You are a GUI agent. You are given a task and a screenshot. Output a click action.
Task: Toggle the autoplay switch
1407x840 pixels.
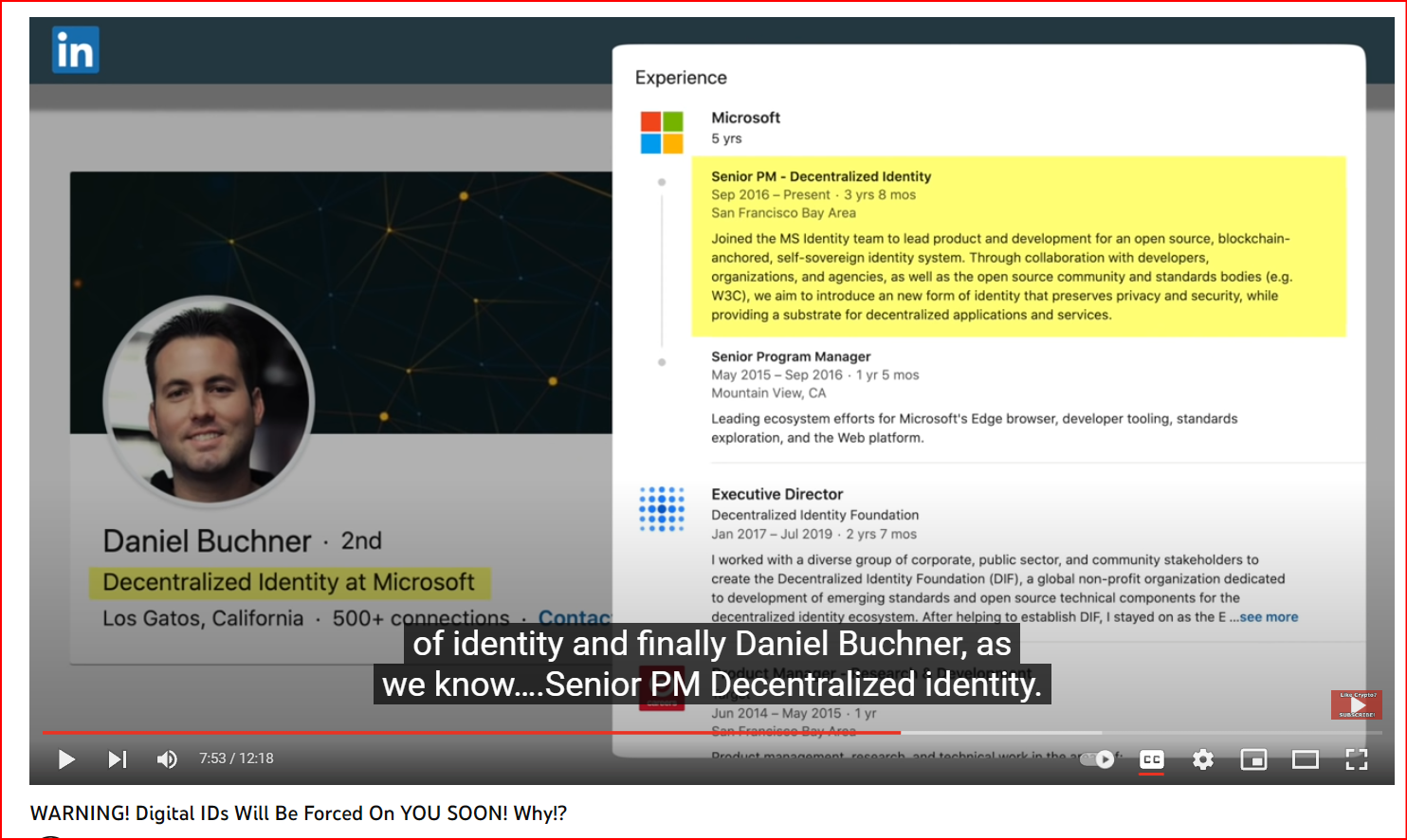[x=1099, y=759]
